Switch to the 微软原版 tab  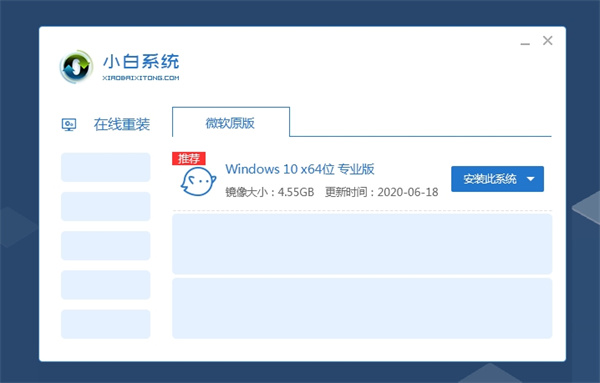[x=231, y=122]
